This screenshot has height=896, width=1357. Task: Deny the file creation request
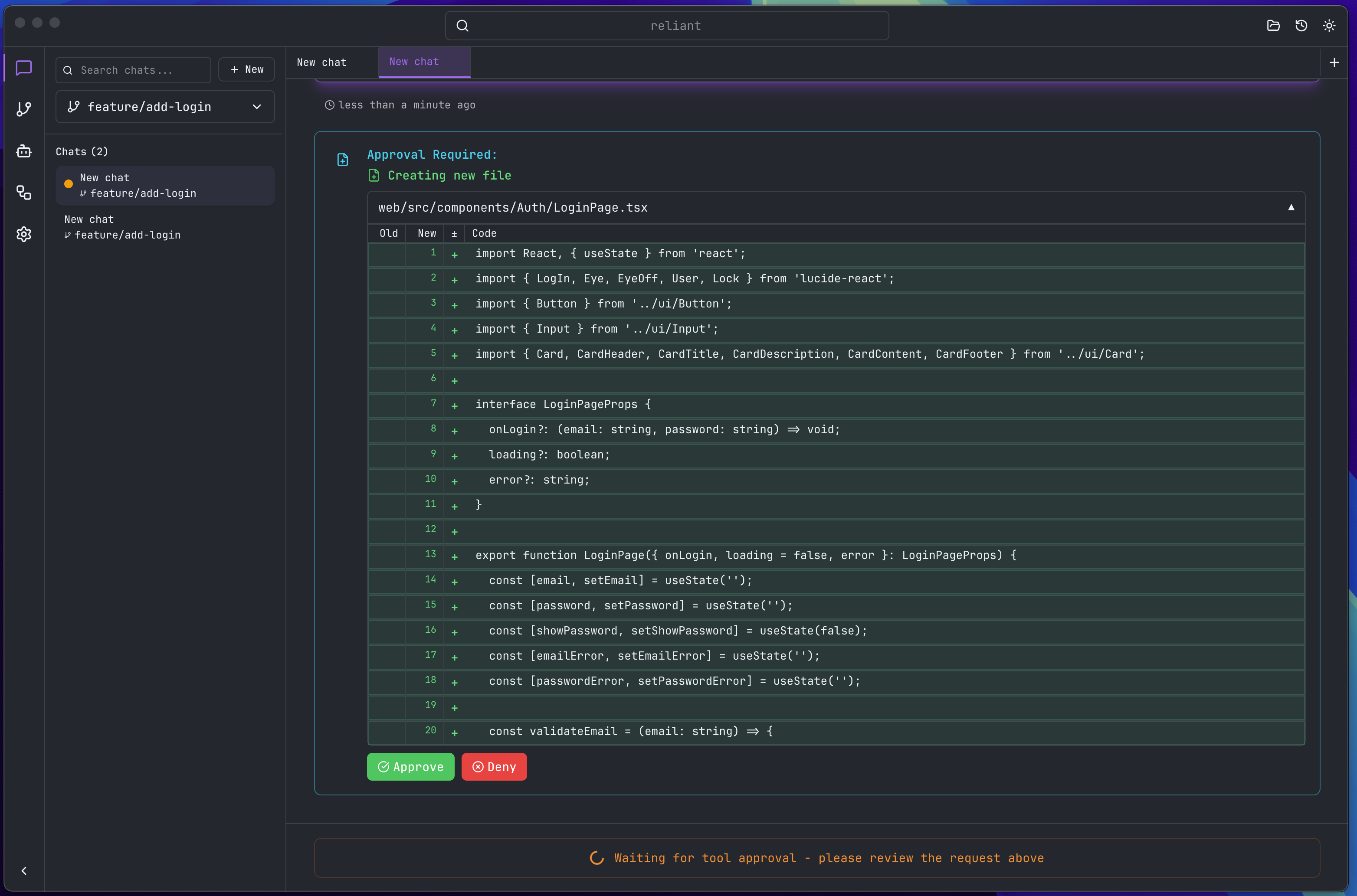tap(494, 766)
